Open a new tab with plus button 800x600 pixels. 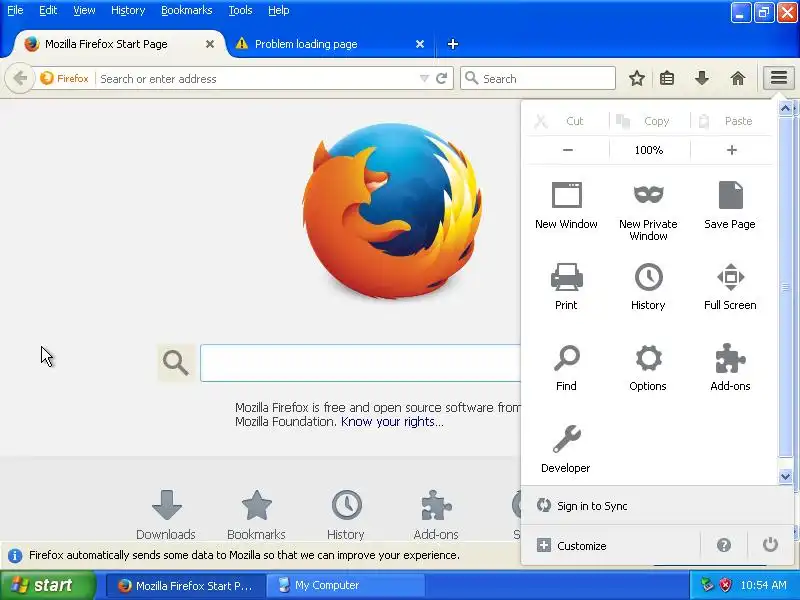(x=453, y=44)
